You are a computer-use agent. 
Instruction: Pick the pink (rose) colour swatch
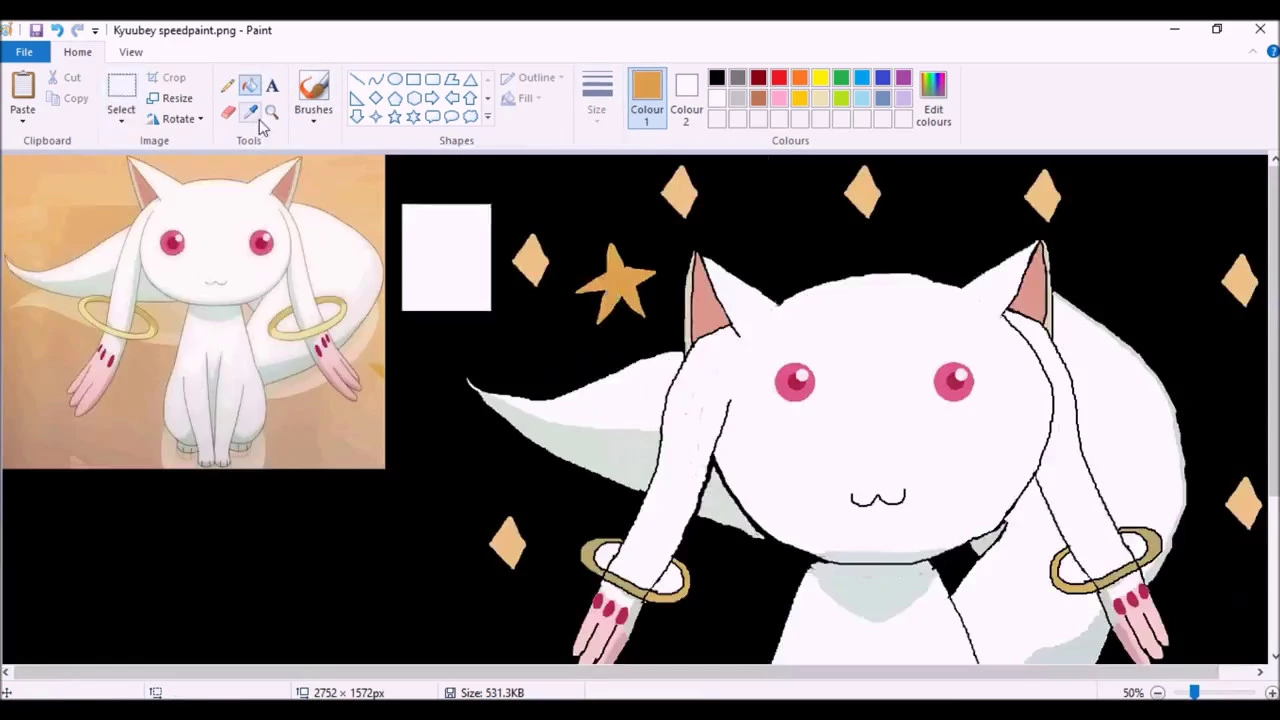pyautogui.click(x=779, y=98)
